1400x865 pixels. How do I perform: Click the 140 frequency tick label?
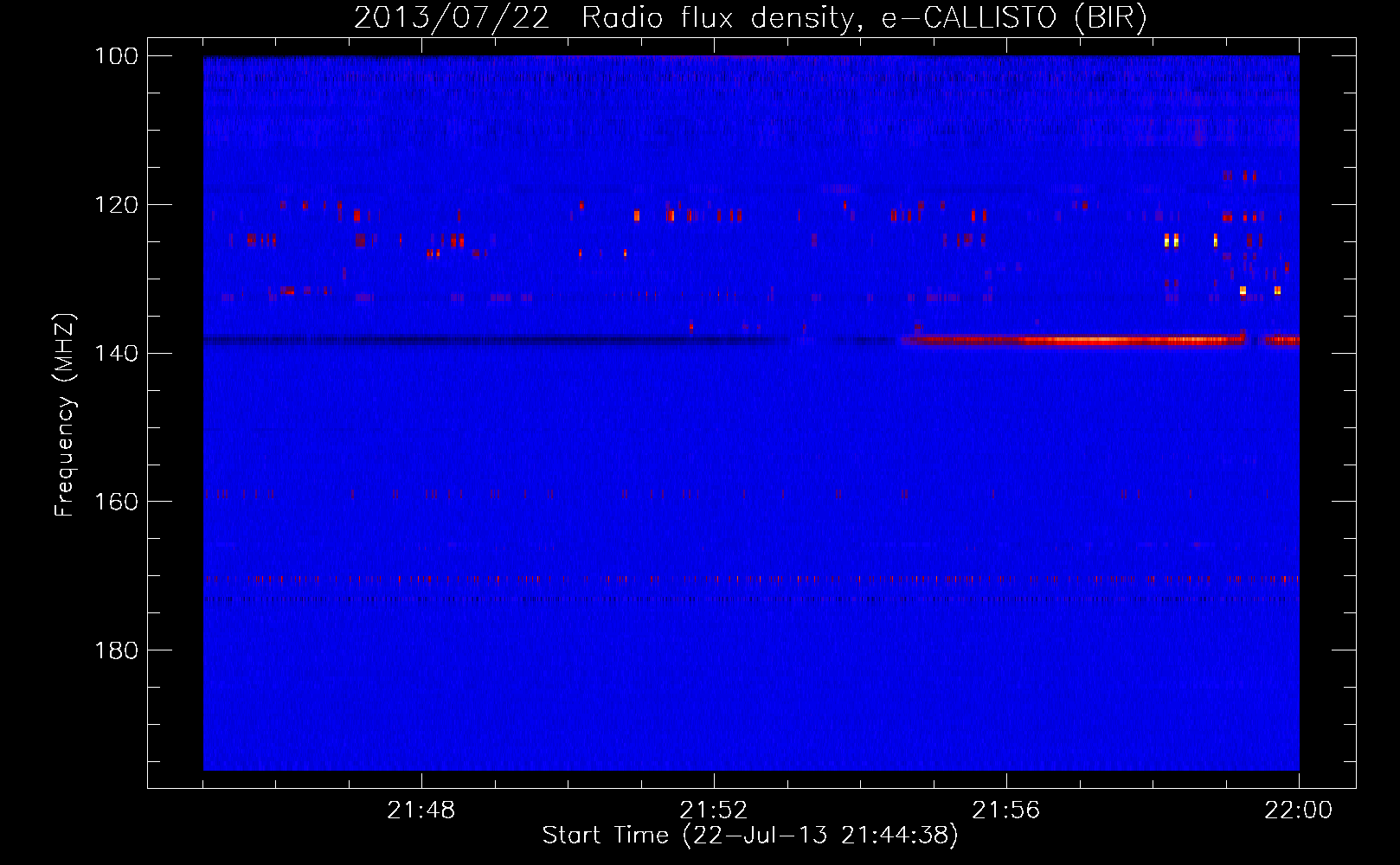(115, 353)
